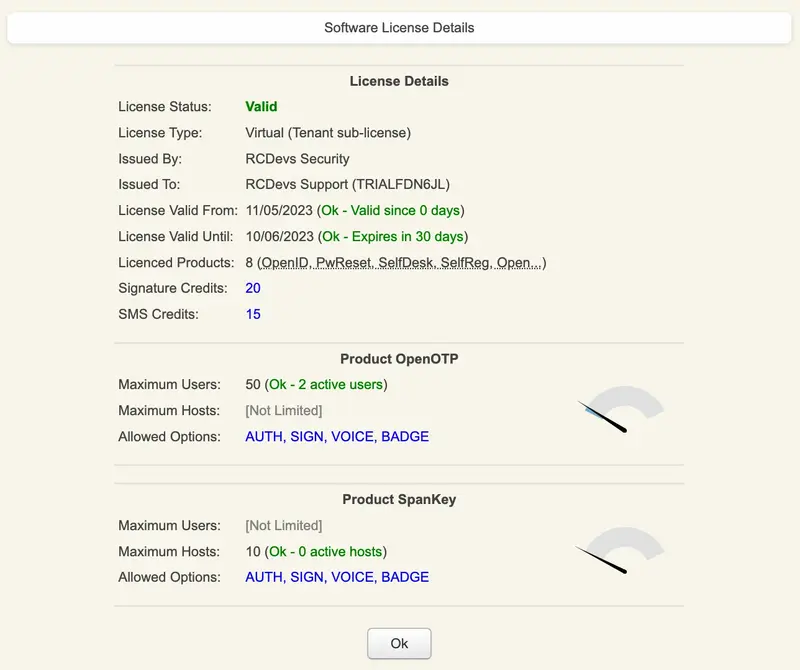Select the Virtual (Tenant sub-license) text
The image size is (800, 670).
pyautogui.click(x=328, y=133)
